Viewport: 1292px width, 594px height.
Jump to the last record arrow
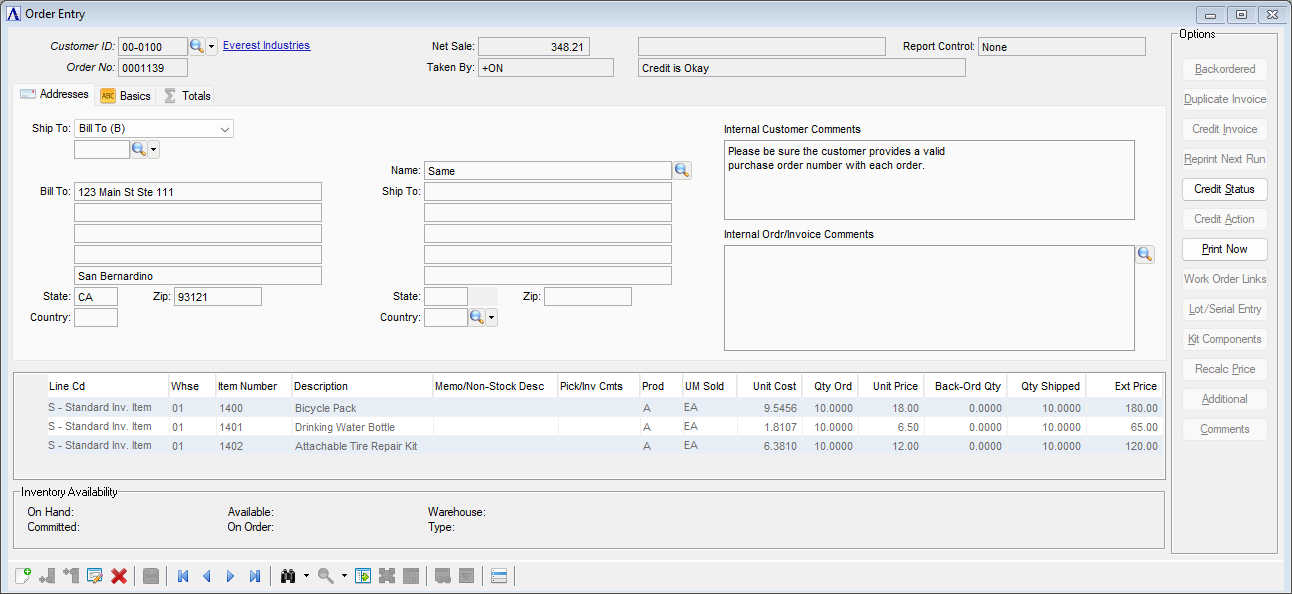point(255,576)
